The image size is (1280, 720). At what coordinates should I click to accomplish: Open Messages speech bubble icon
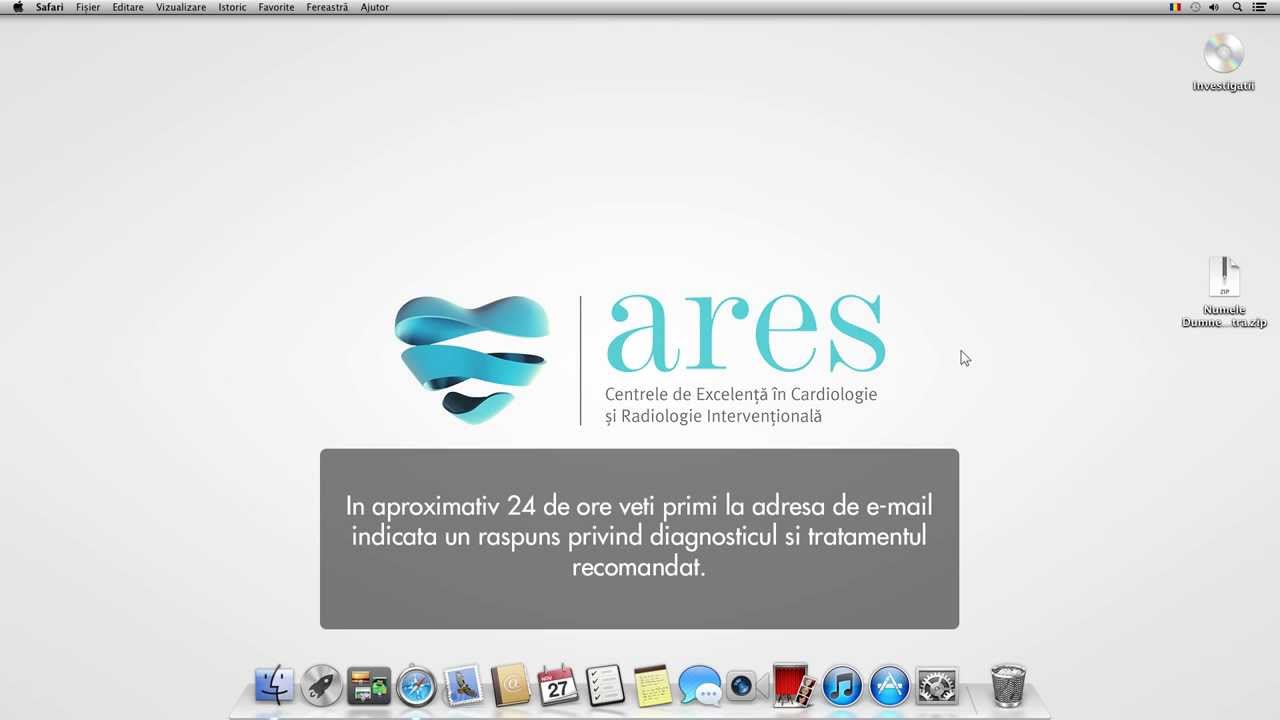[x=699, y=686]
